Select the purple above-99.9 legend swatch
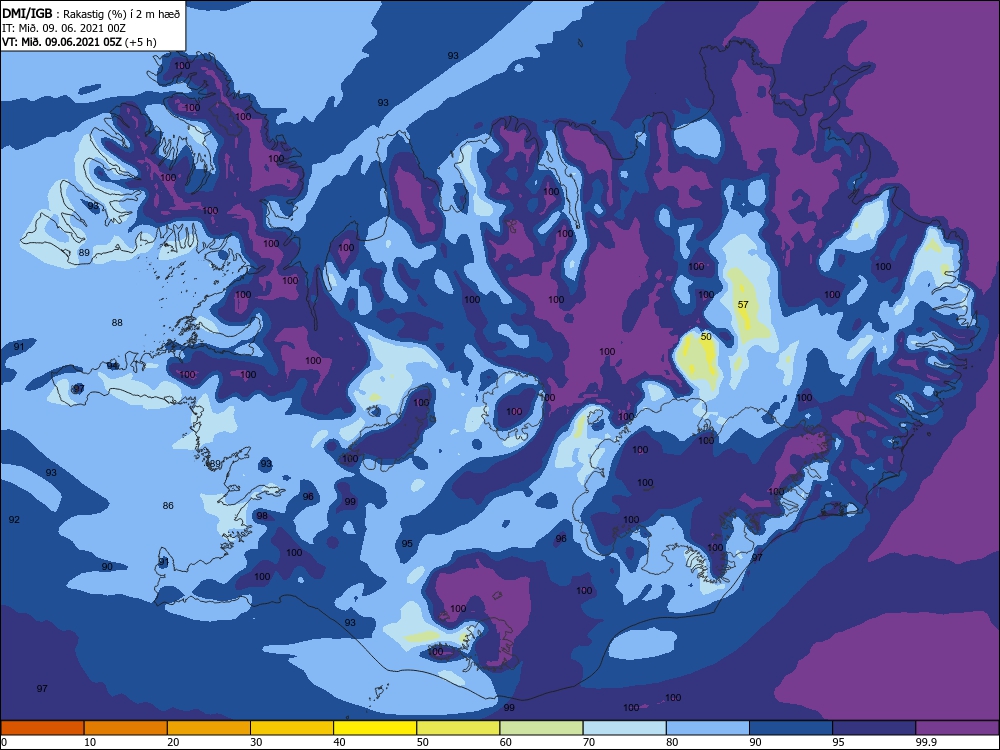This screenshot has height=750, width=1000. click(957, 728)
